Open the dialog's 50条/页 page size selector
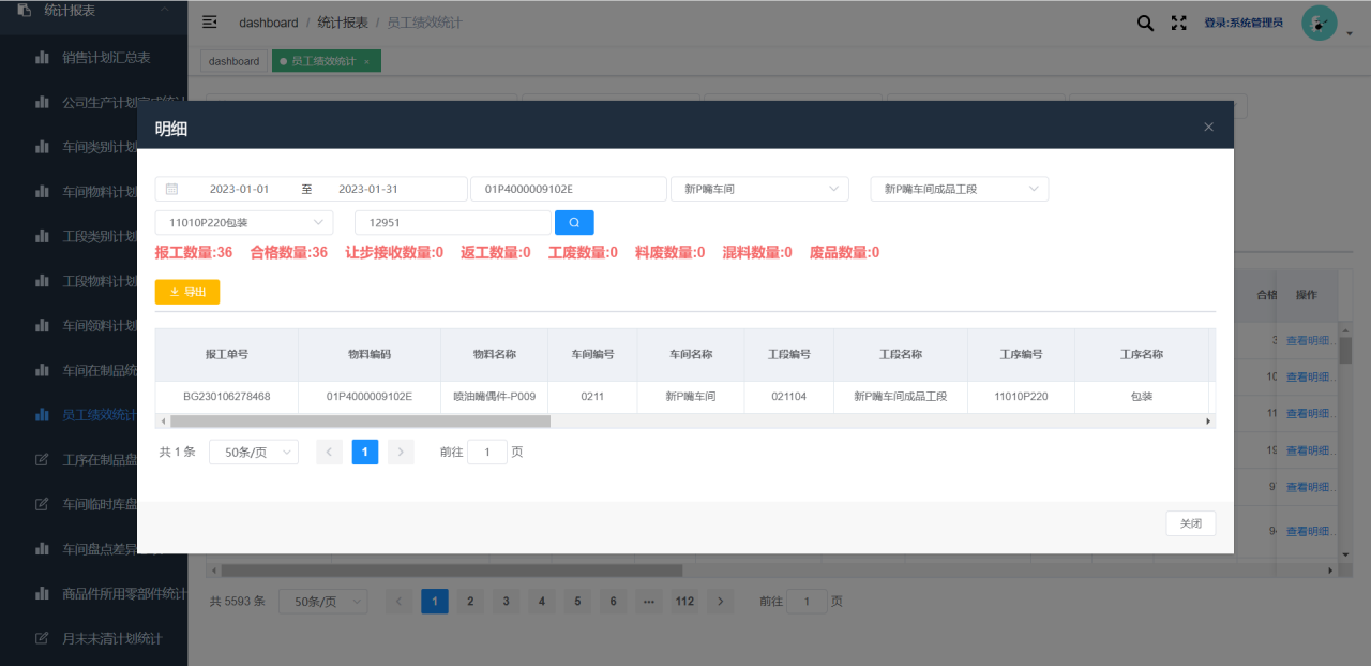This screenshot has width=1372, height=666. click(x=253, y=452)
